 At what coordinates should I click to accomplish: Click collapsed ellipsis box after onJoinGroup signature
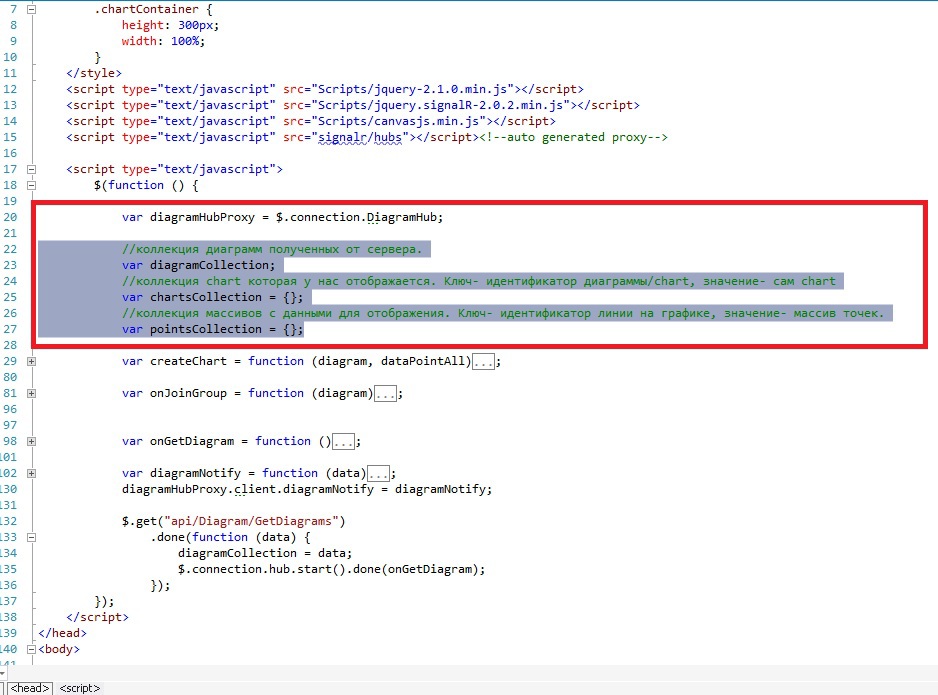tap(385, 394)
